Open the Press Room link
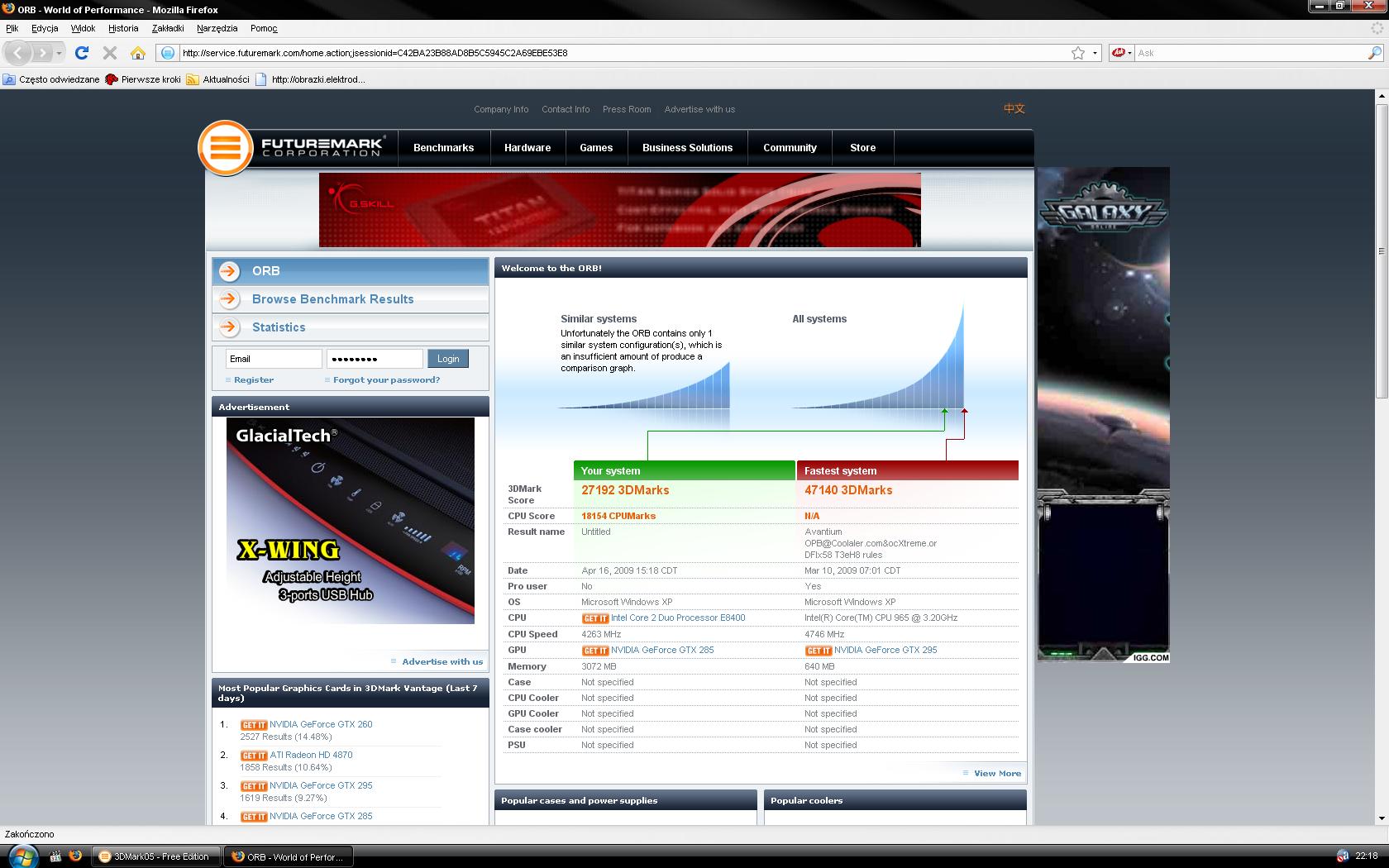The height and width of the screenshot is (868, 1389). click(x=627, y=109)
